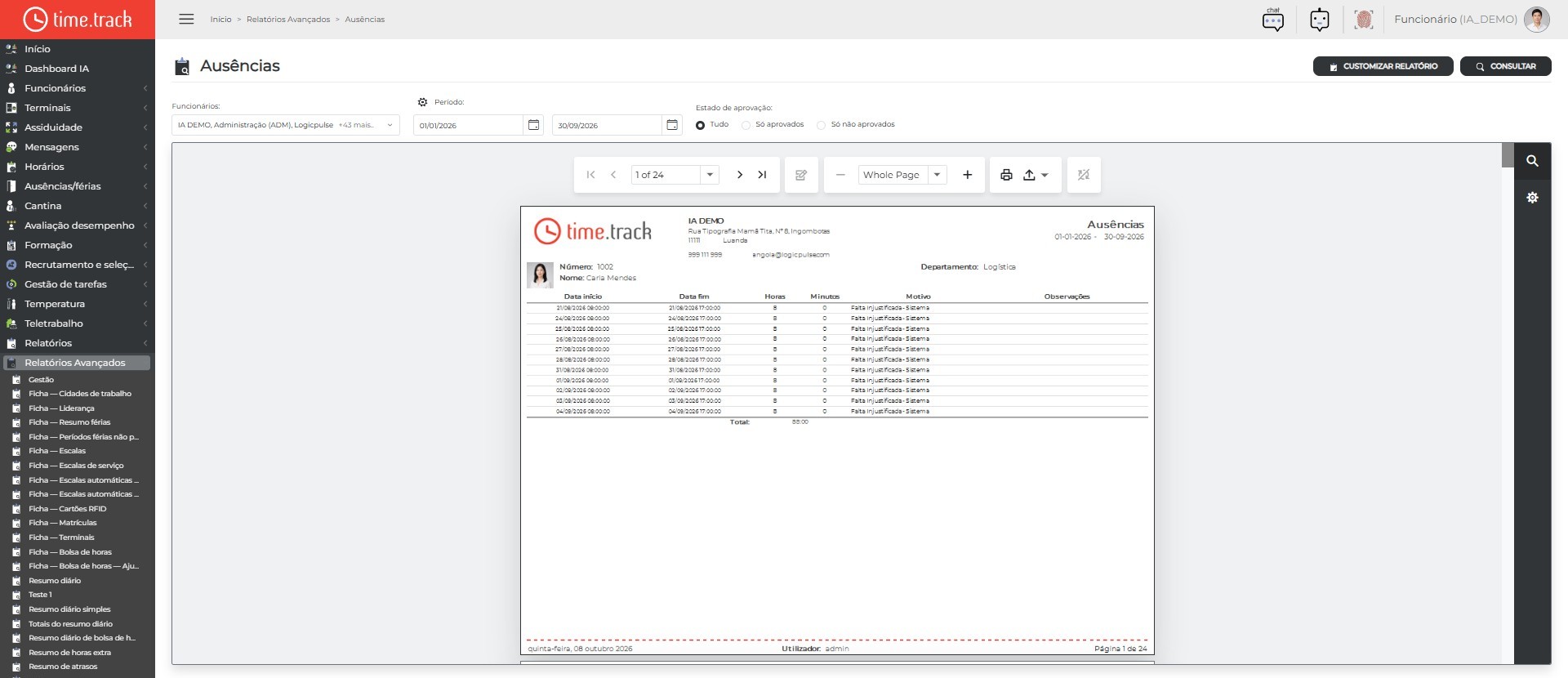Go to Início via breadcrumb link

[220, 19]
